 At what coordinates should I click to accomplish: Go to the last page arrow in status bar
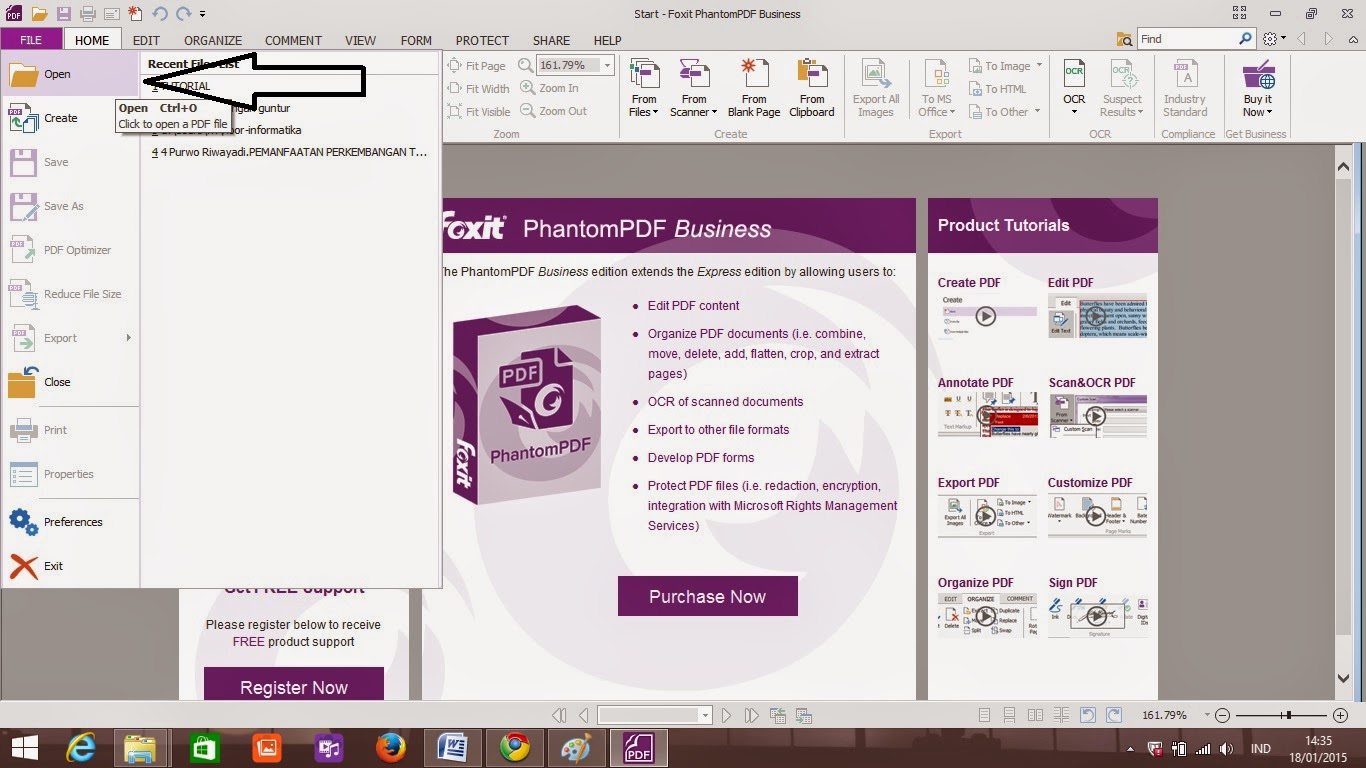(x=753, y=715)
